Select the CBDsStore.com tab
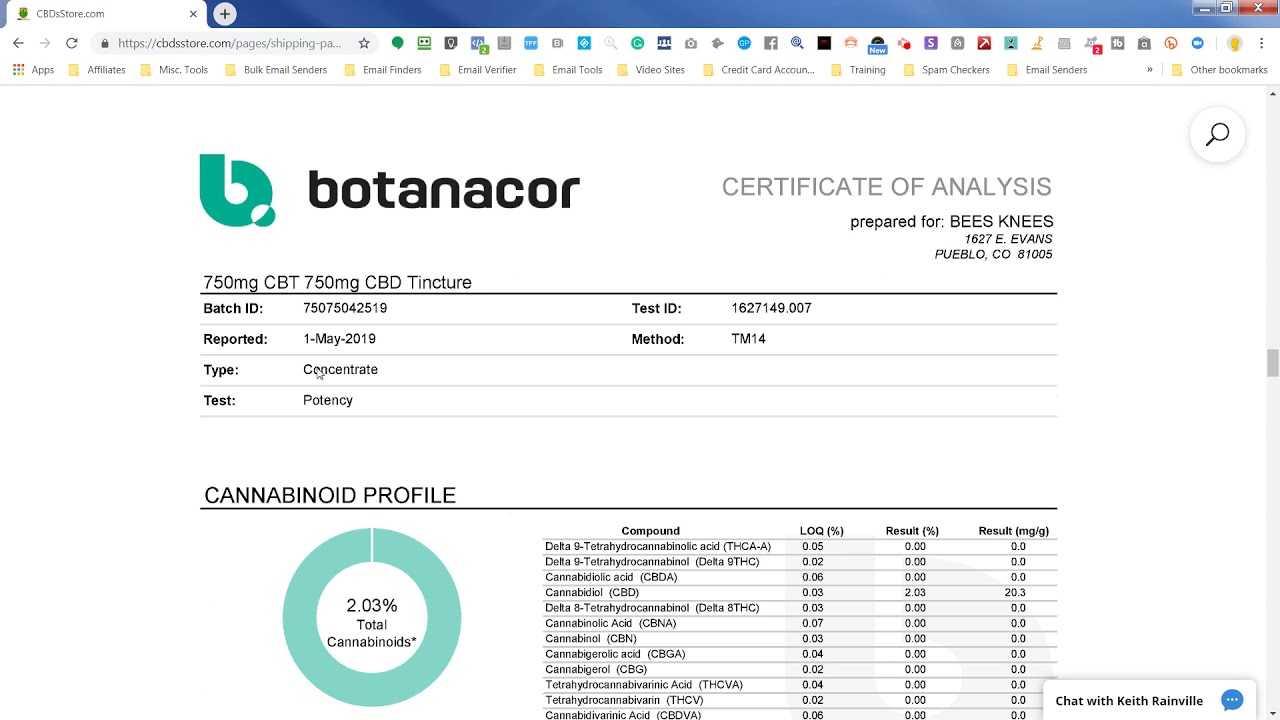 (105, 14)
